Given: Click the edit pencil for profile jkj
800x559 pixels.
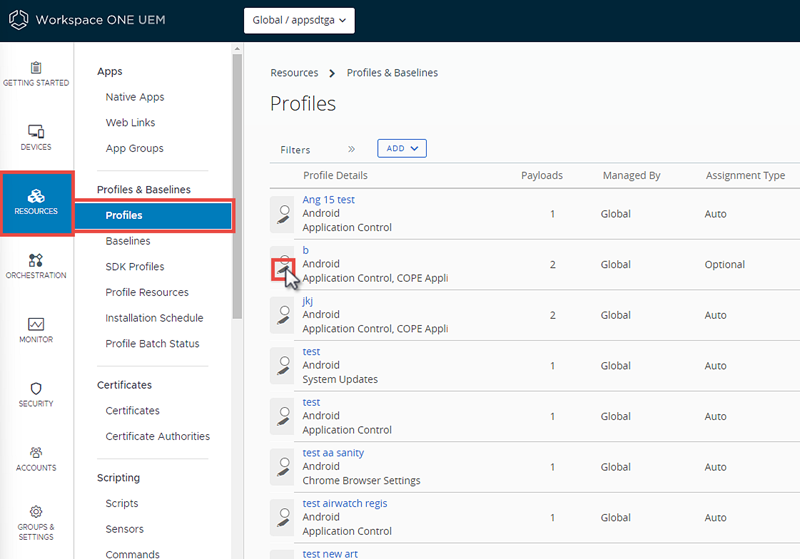Looking at the screenshot, I should (x=283, y=321).
